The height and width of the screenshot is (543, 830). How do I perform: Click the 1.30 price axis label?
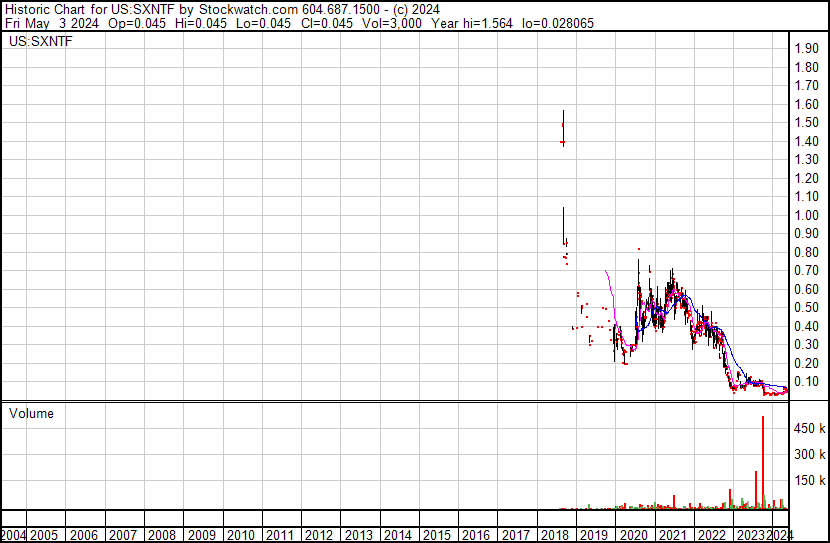(x=806, y=159)
